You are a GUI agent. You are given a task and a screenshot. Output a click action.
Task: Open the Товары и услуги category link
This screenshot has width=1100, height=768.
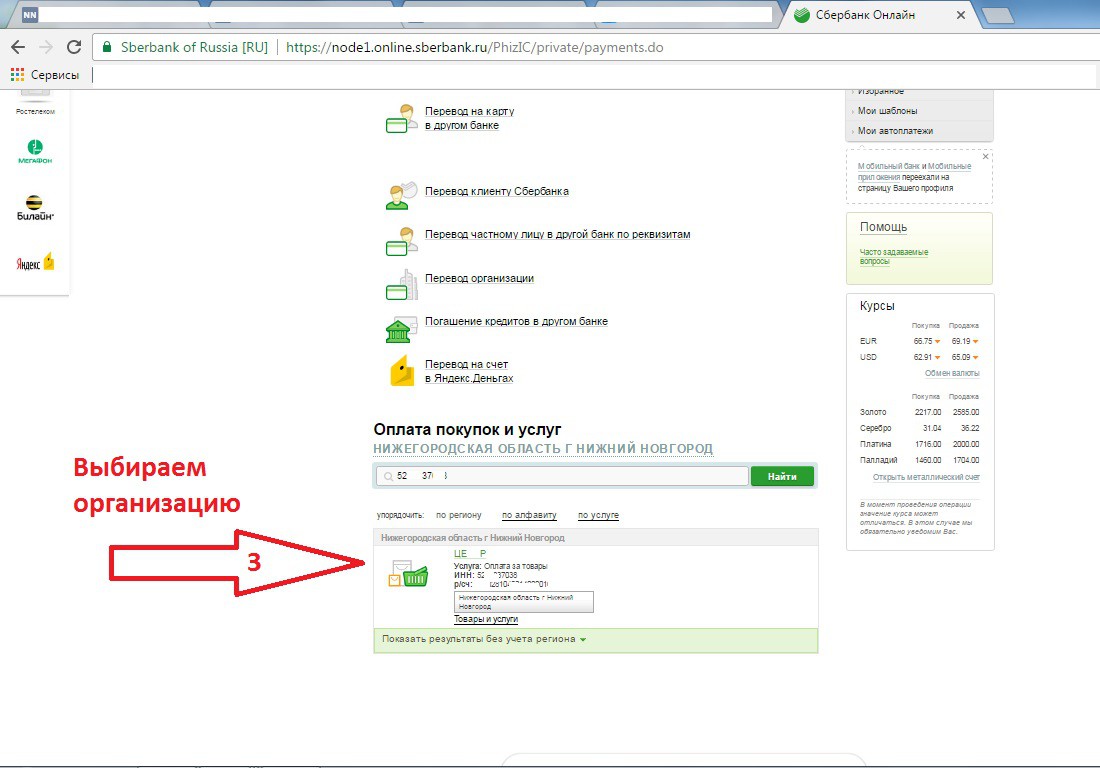coord(485,619)
